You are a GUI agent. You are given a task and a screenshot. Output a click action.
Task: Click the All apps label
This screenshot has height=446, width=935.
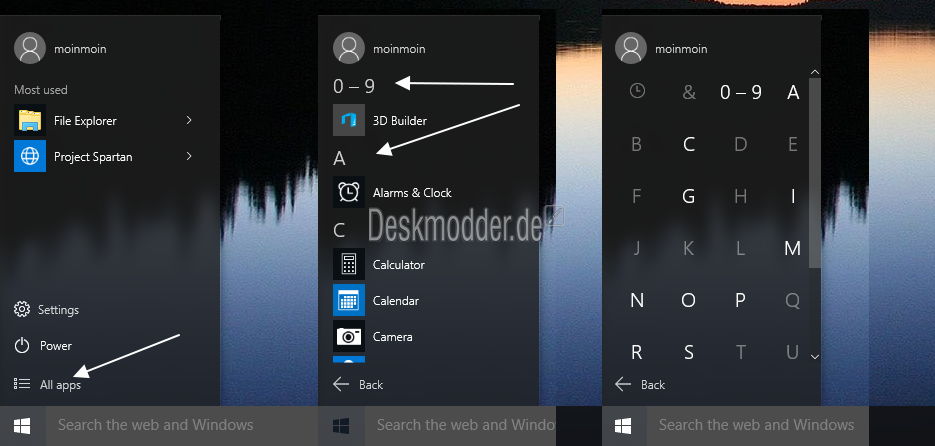(x=60, y=385)
